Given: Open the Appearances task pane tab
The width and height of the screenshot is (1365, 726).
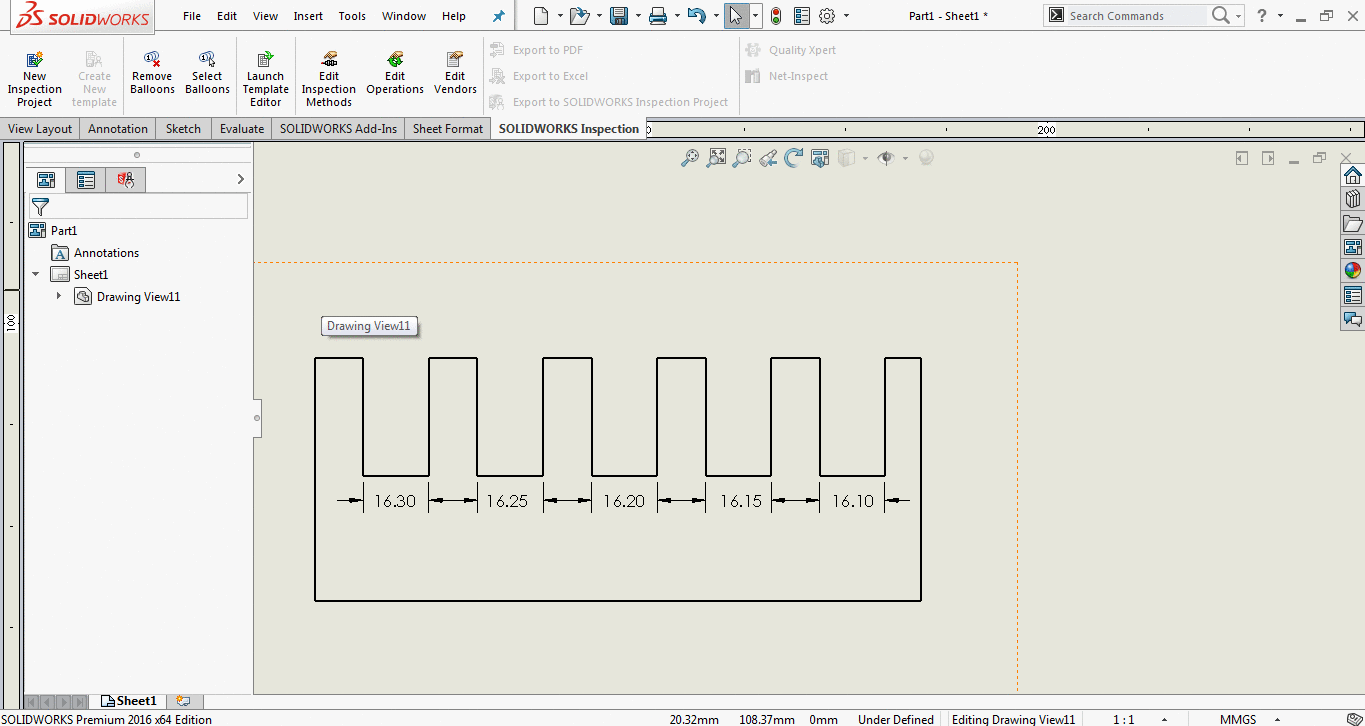Looking at the screenshot, I should pyautogui.click(x=1352, y=270).
